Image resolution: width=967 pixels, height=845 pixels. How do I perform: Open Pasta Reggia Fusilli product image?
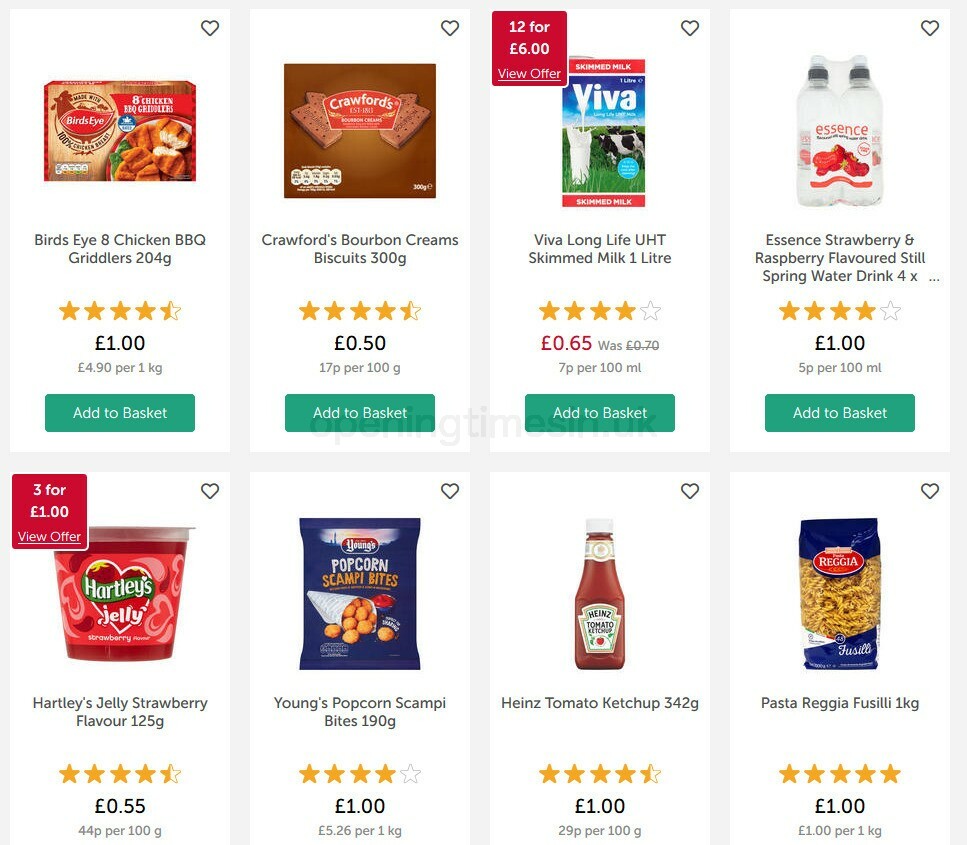[840, 594]
